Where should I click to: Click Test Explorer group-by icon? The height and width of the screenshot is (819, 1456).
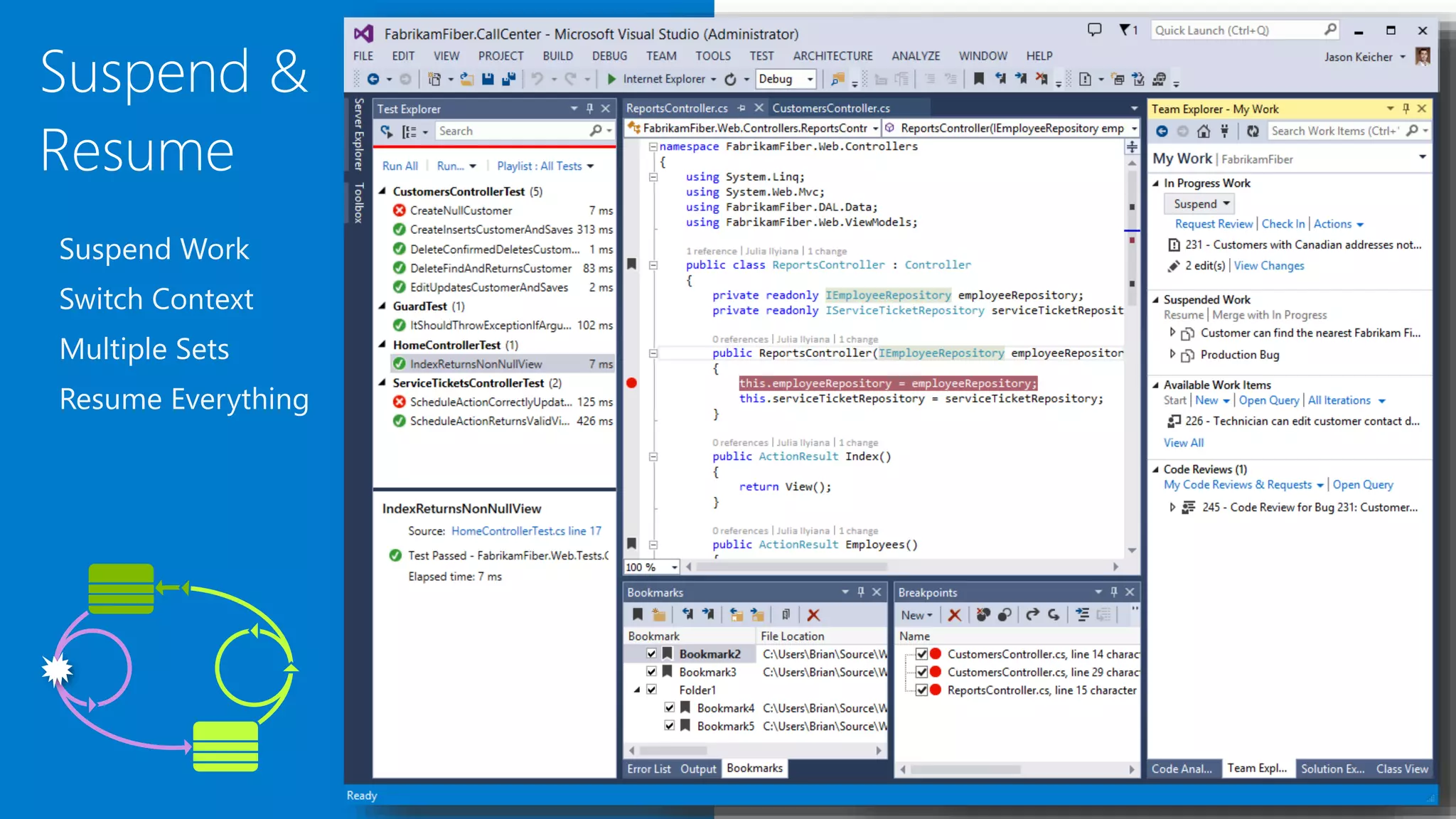point(409,132)
